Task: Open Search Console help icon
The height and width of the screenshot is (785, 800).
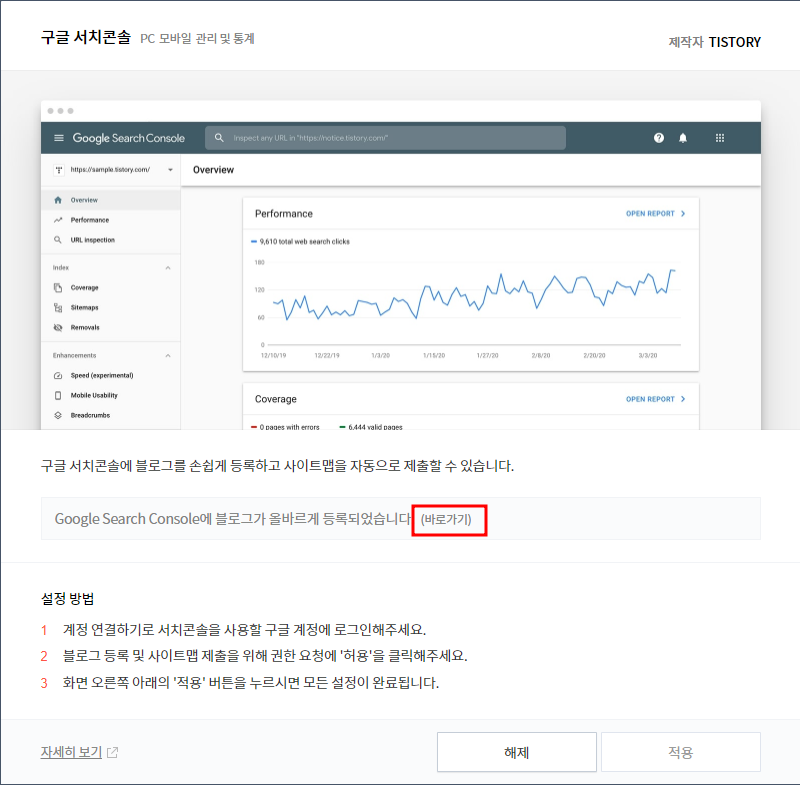Action: point(658,138)
